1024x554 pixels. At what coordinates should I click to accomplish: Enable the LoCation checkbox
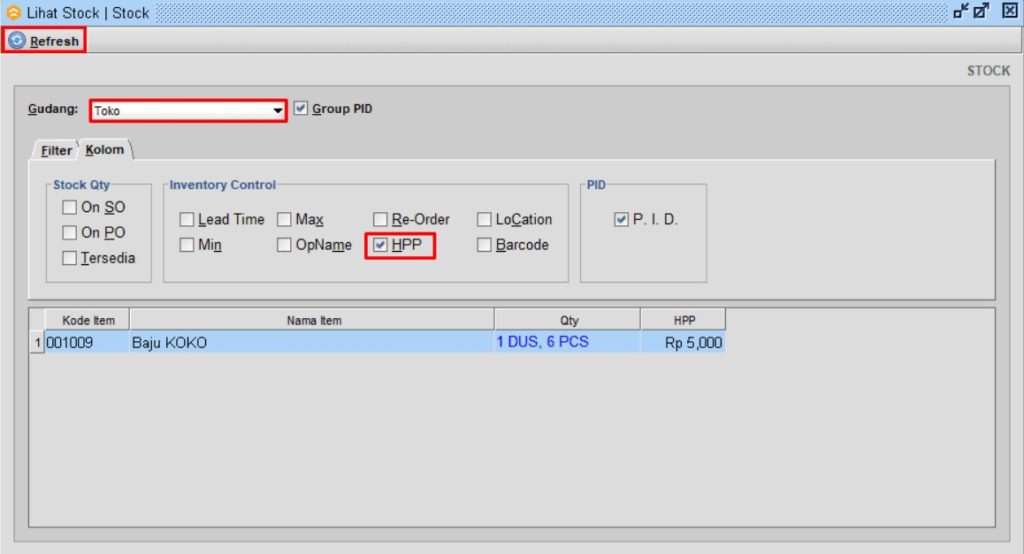pyautogui.click(x=484, y=220)
